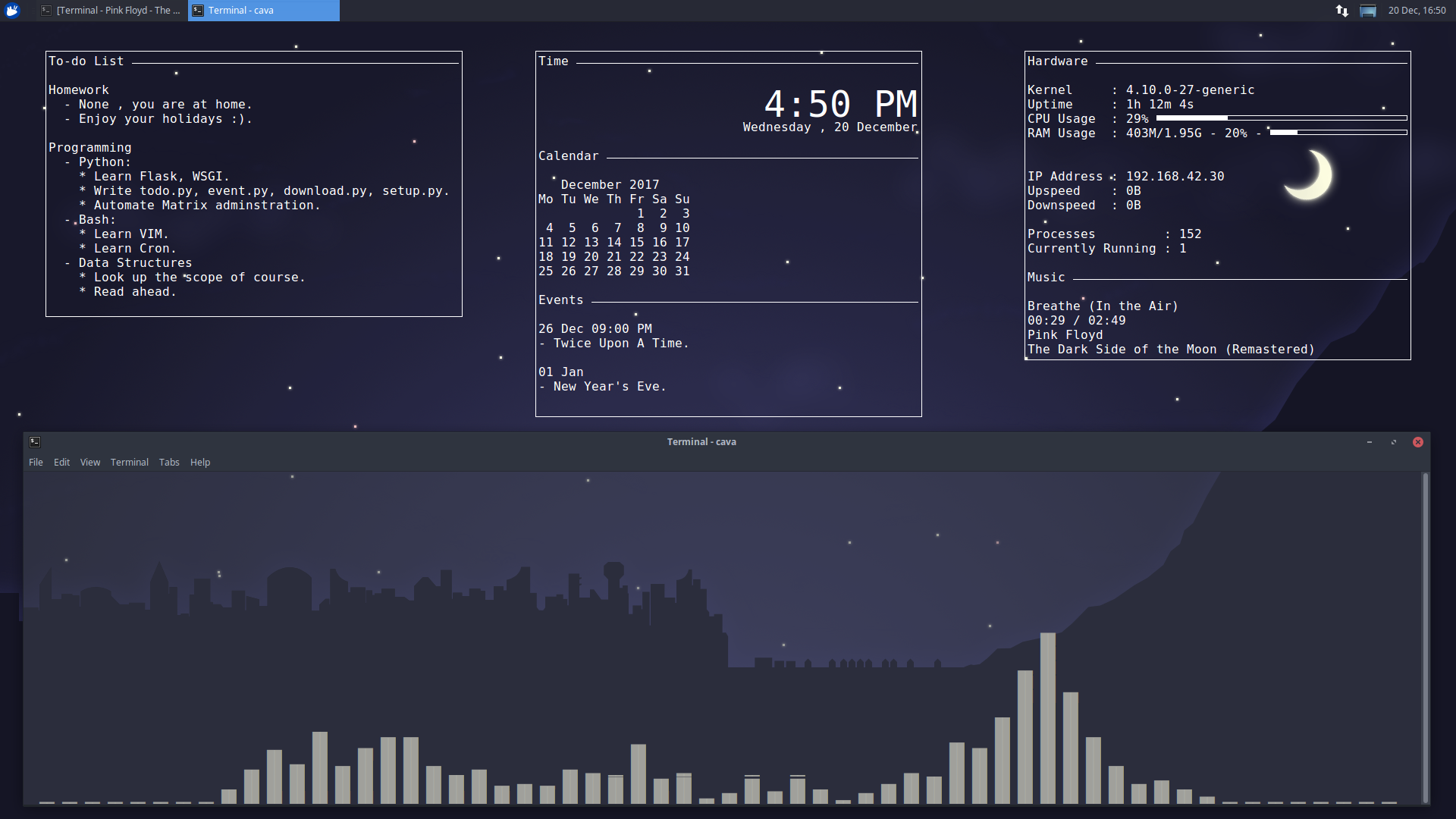1456x819 pixels.
Task: Click artist name 'Pink Floyd'
Action: (x=1065, y=335)
